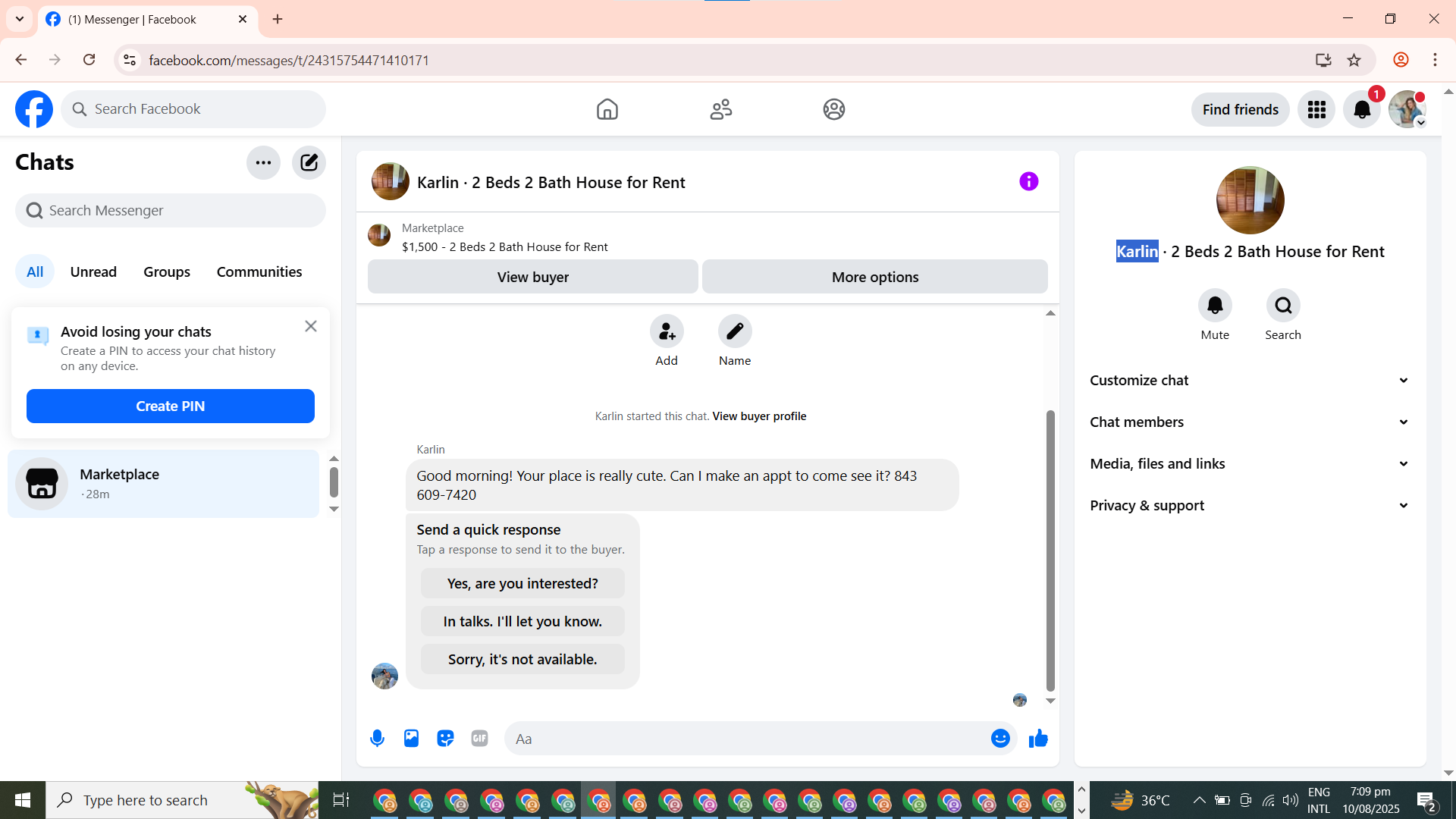Click the voice clip microphone icon
The width and height of the screenshot is (1456, 819).
[377, 738]
